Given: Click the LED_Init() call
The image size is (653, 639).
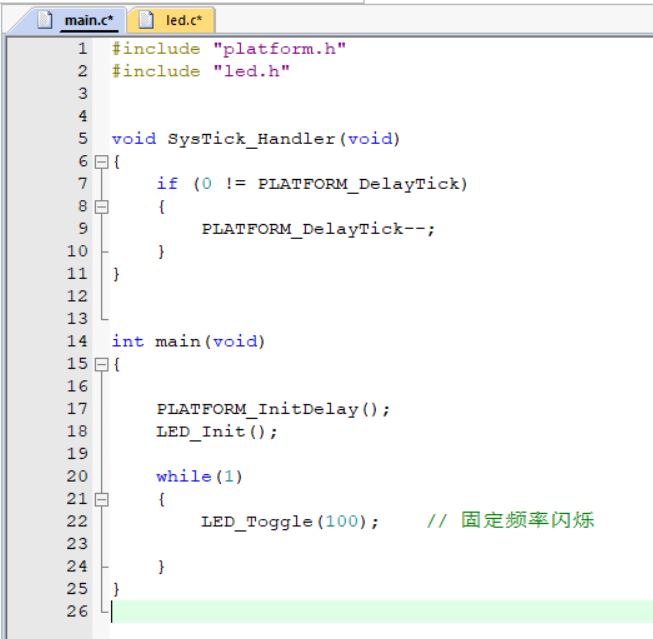Looking at the screenshot, I should (x=217, y=432).
